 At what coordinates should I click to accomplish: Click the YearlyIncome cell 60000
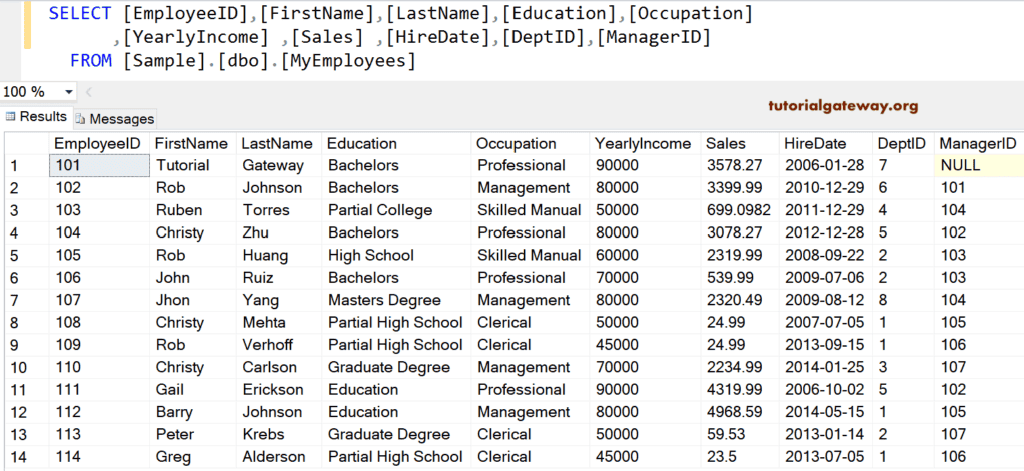click(645, 255)
